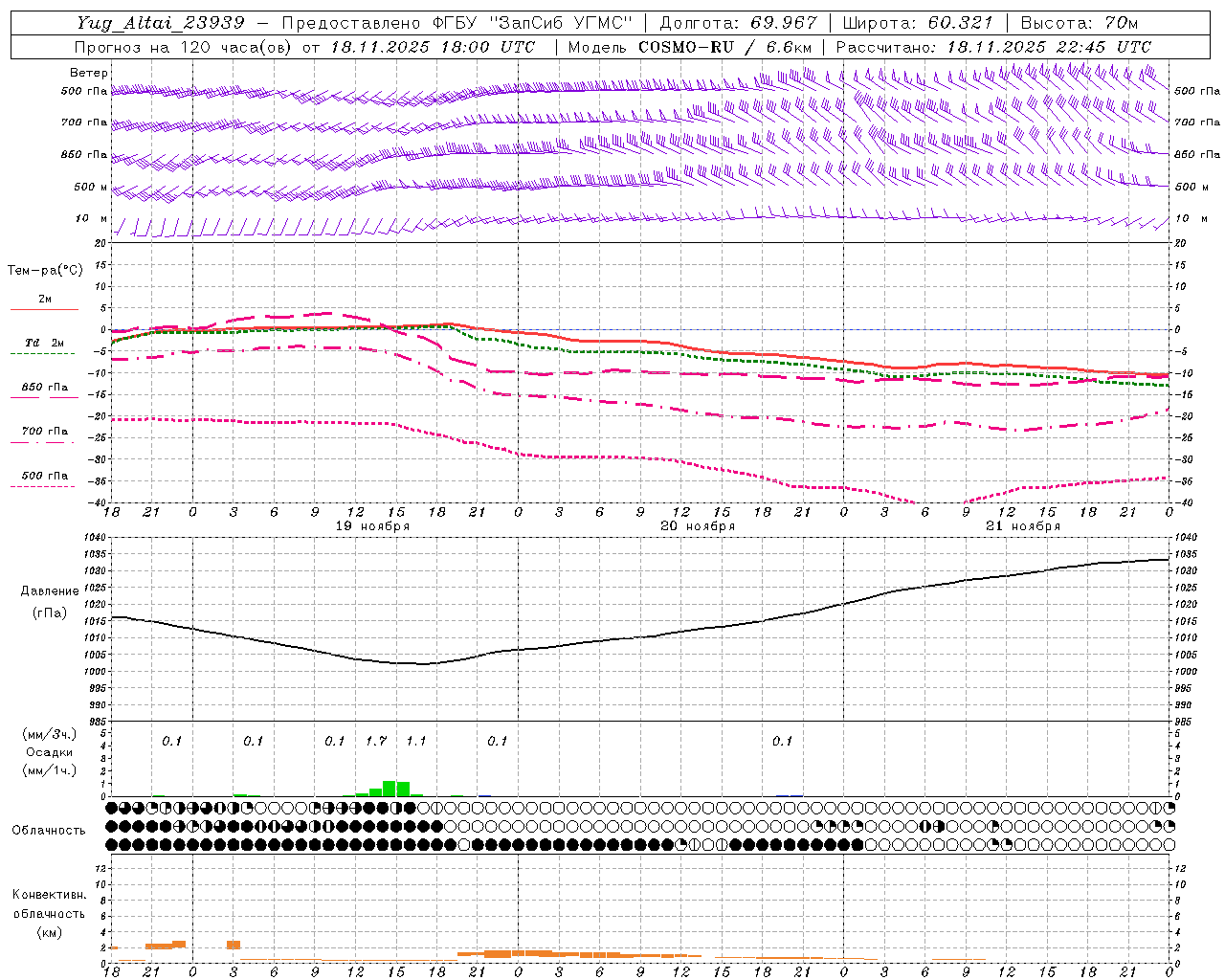Click the Долгота: 69.967 value

click(739, 23)
